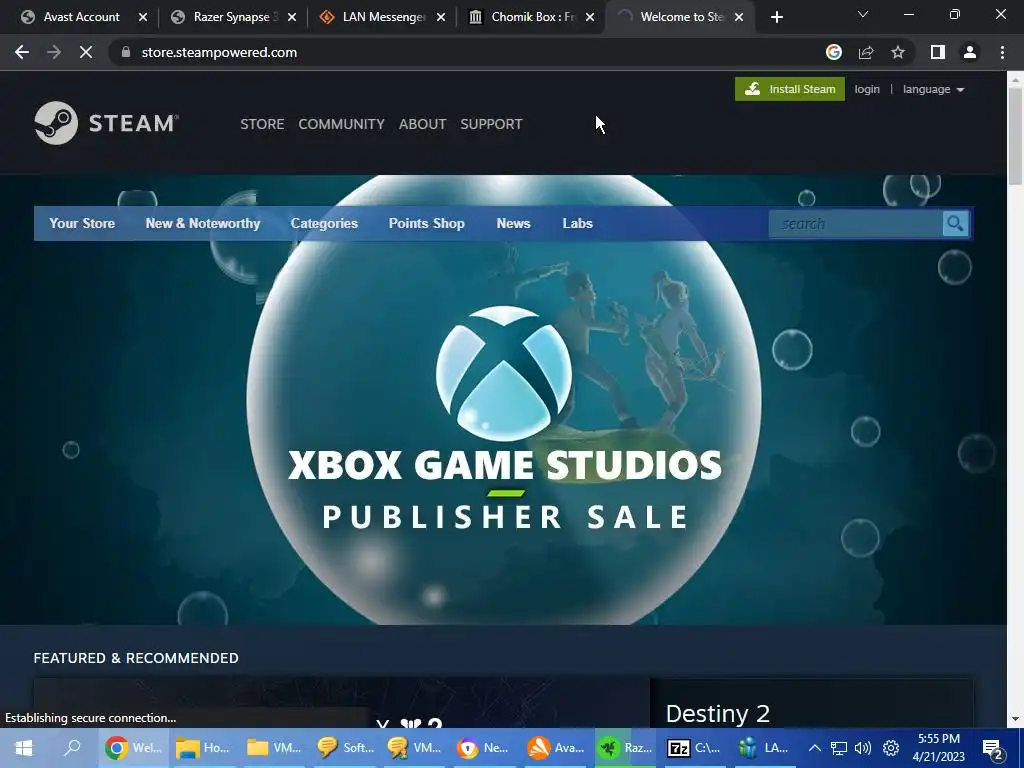
Task: Open the File Explorer Ho... taskbar item
Action: [x=203, y=748]
